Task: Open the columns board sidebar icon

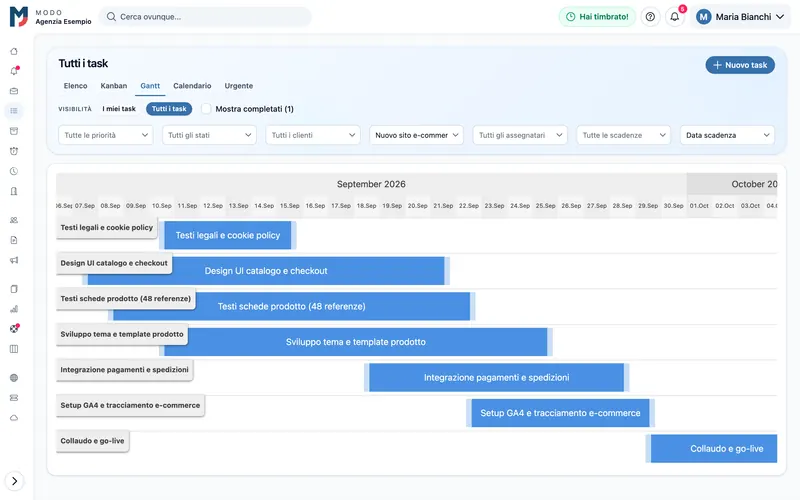Action: 14,349
